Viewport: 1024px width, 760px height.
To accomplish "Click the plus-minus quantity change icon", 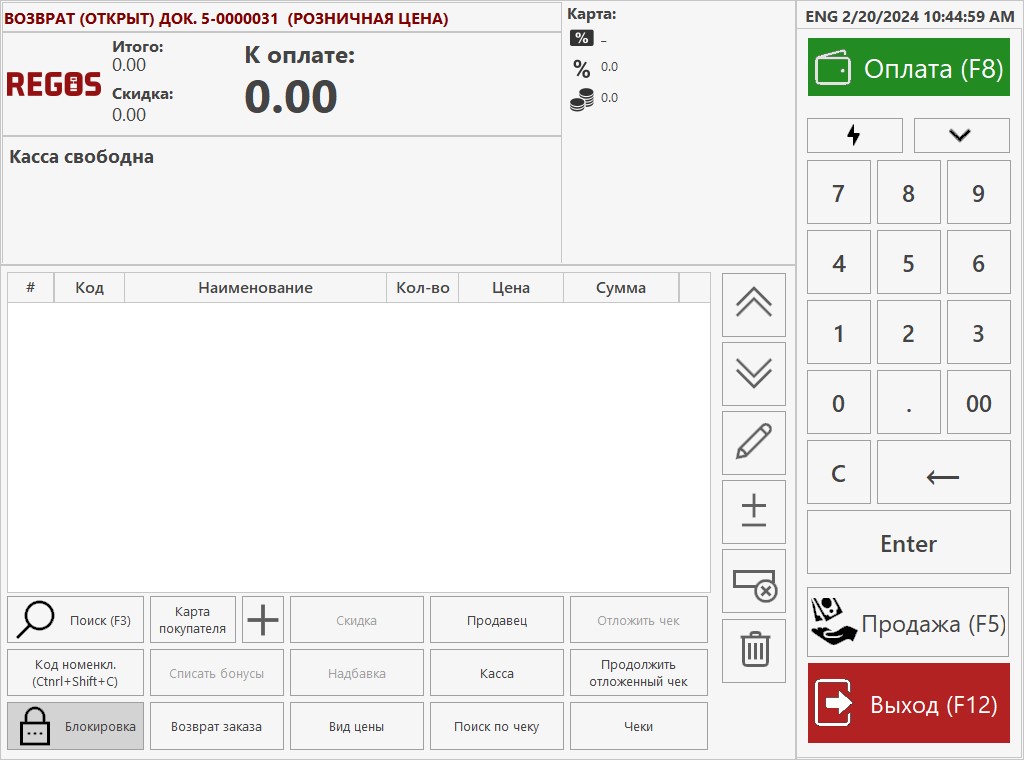I will (753, 512).
